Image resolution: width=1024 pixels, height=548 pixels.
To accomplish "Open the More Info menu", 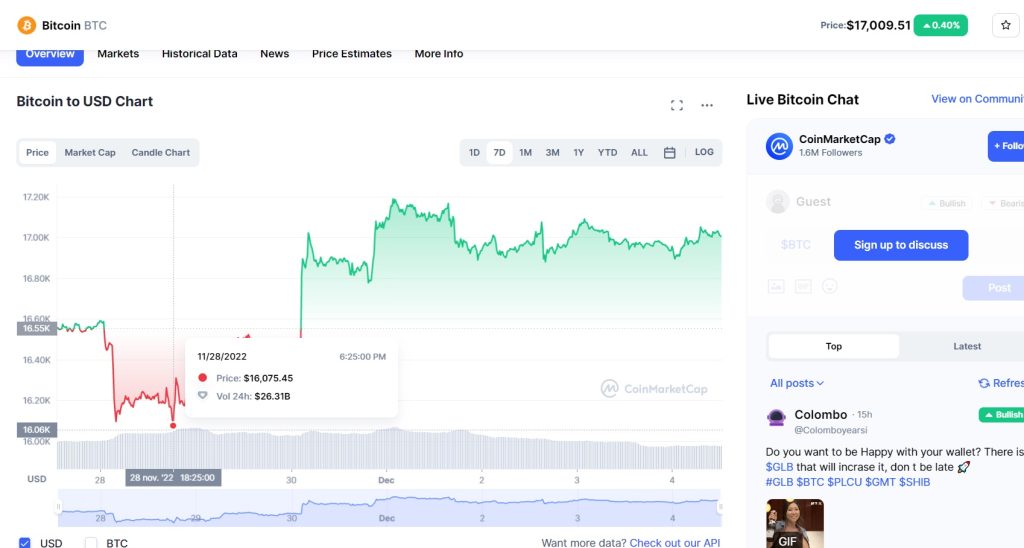I will point(439,54).
